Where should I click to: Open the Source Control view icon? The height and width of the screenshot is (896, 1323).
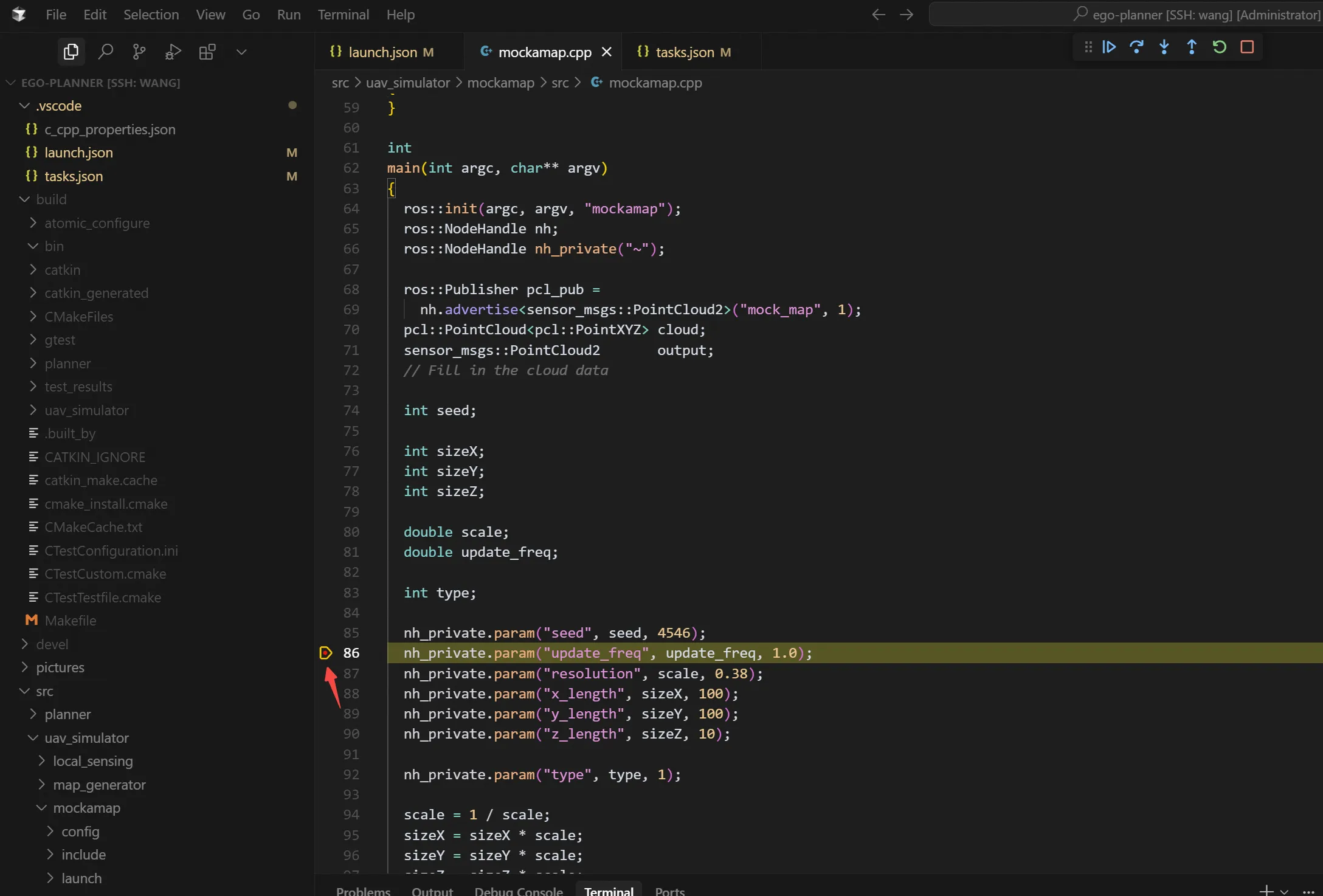(x=139, y=52)
